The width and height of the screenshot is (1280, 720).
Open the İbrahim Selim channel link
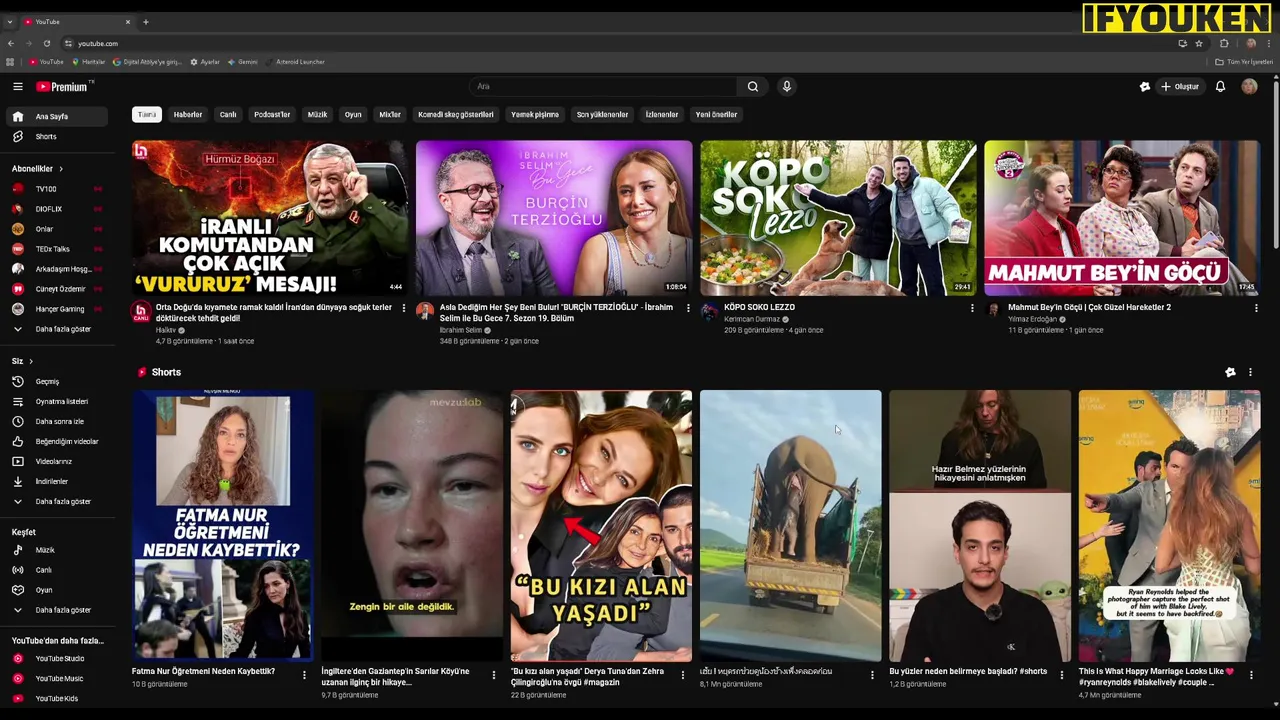461,330
